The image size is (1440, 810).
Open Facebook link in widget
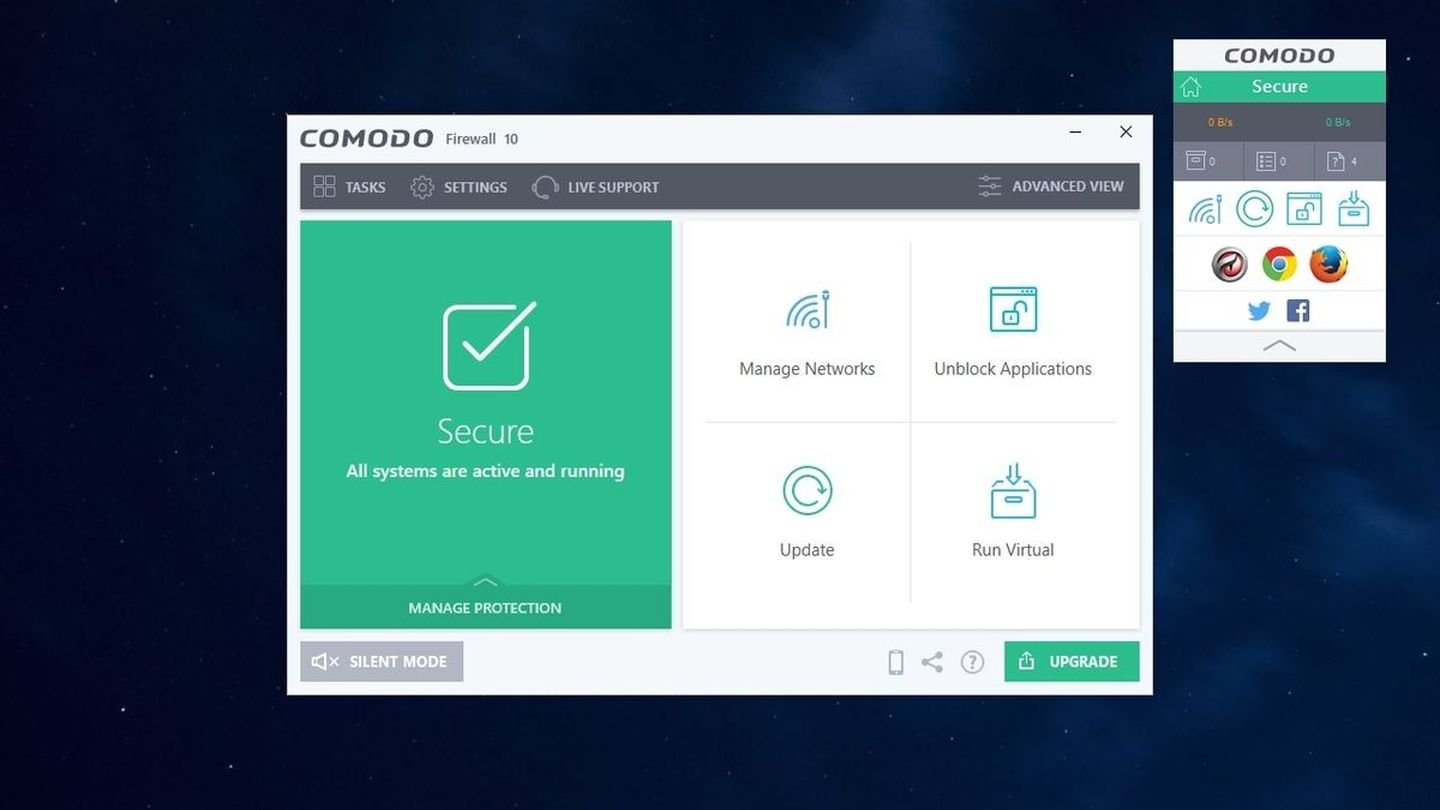tap(1298, 311)
